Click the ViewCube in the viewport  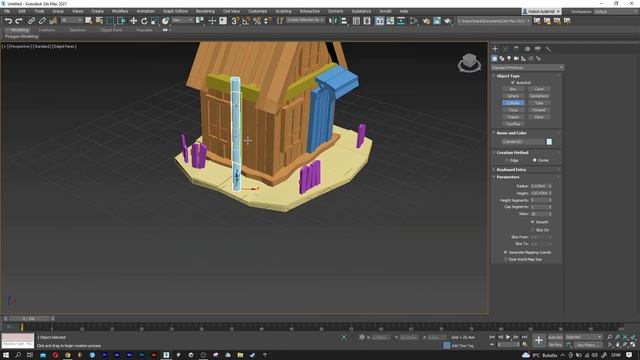click(x=469, y=63)
